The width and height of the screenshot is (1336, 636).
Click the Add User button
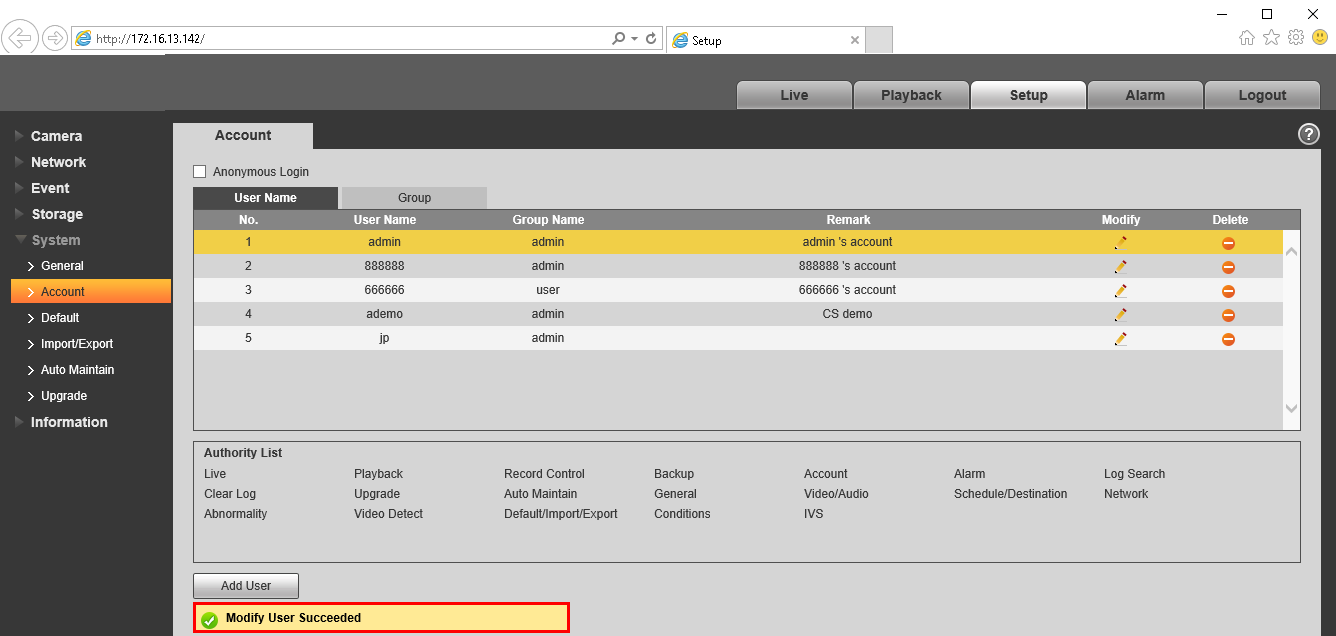[x=246, y=586]
